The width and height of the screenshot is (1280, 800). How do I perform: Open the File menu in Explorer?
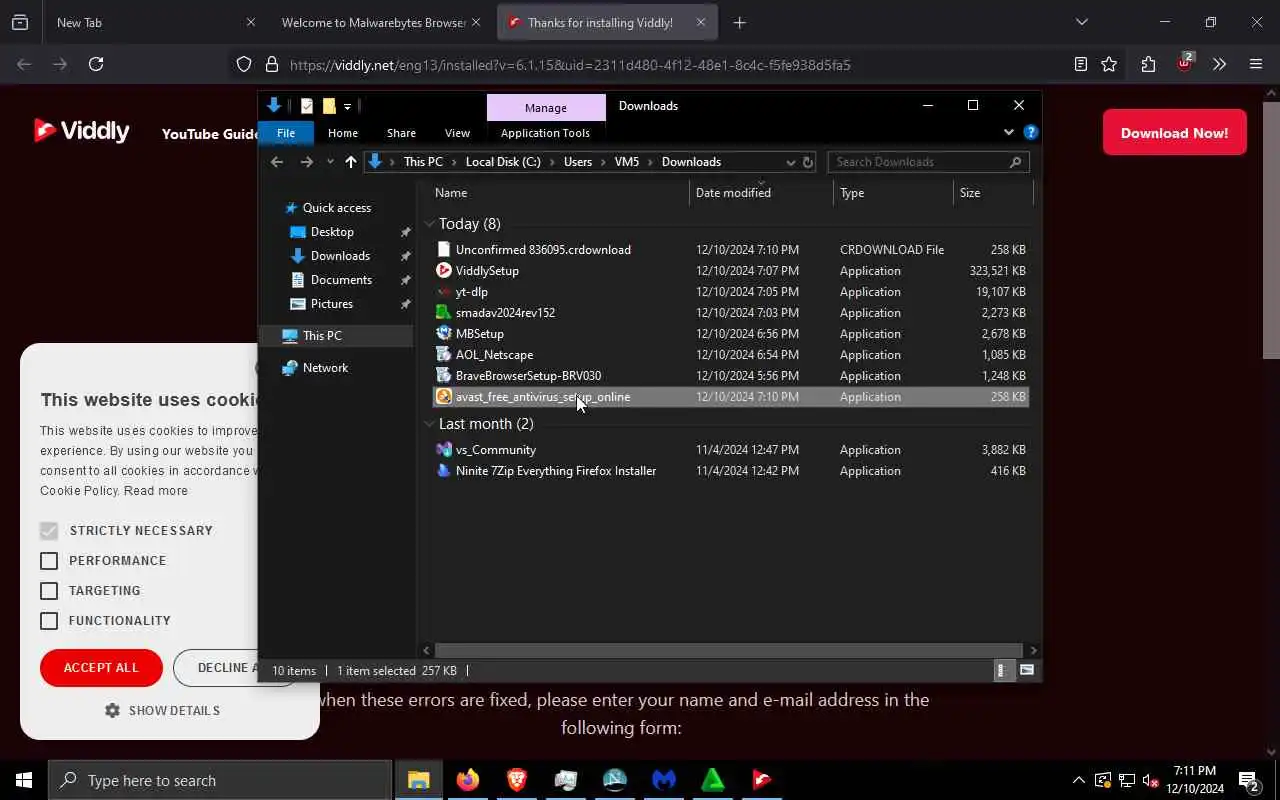(x=286, y=133)
